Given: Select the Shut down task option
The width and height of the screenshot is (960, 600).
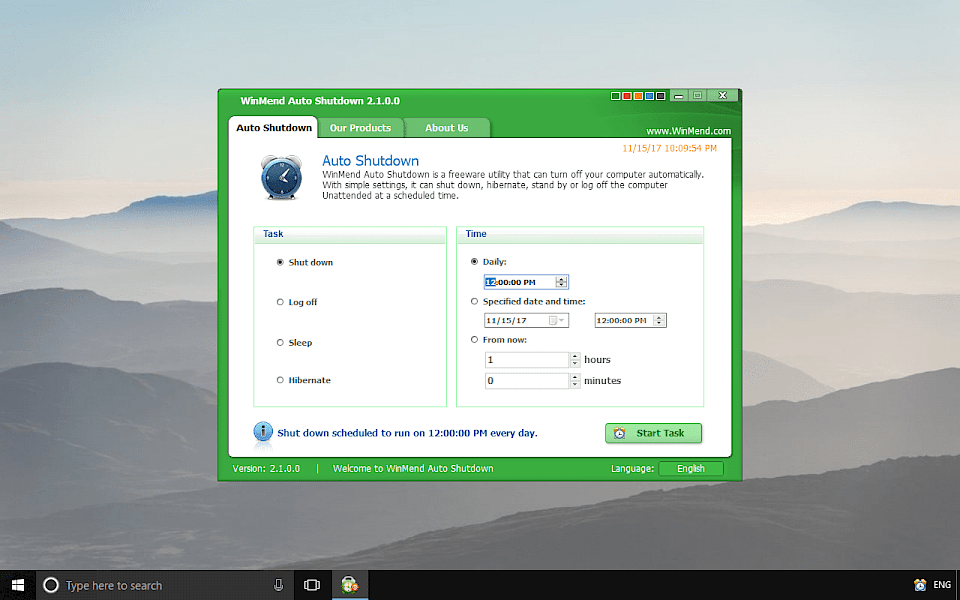Looking at the screenshot, I should pos(305,262).
